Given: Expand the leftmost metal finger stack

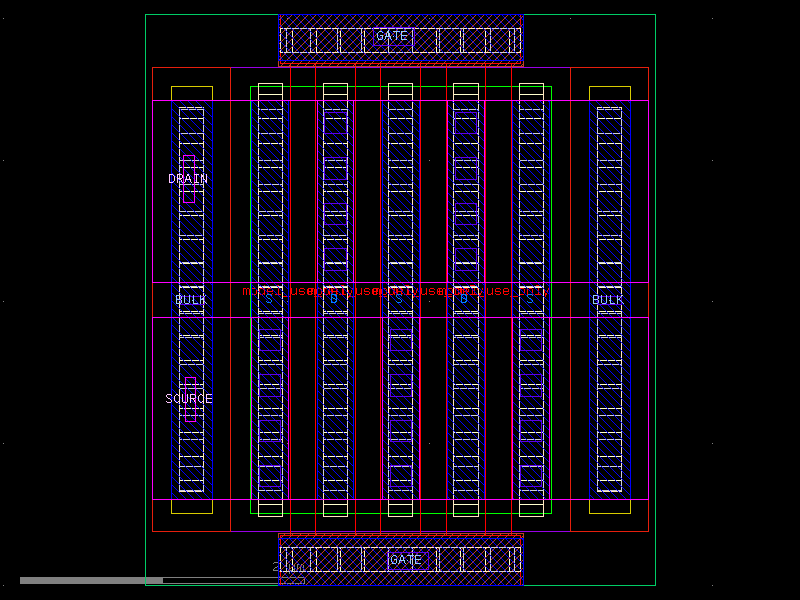Looking at the screenshot, I should point(267,200).
